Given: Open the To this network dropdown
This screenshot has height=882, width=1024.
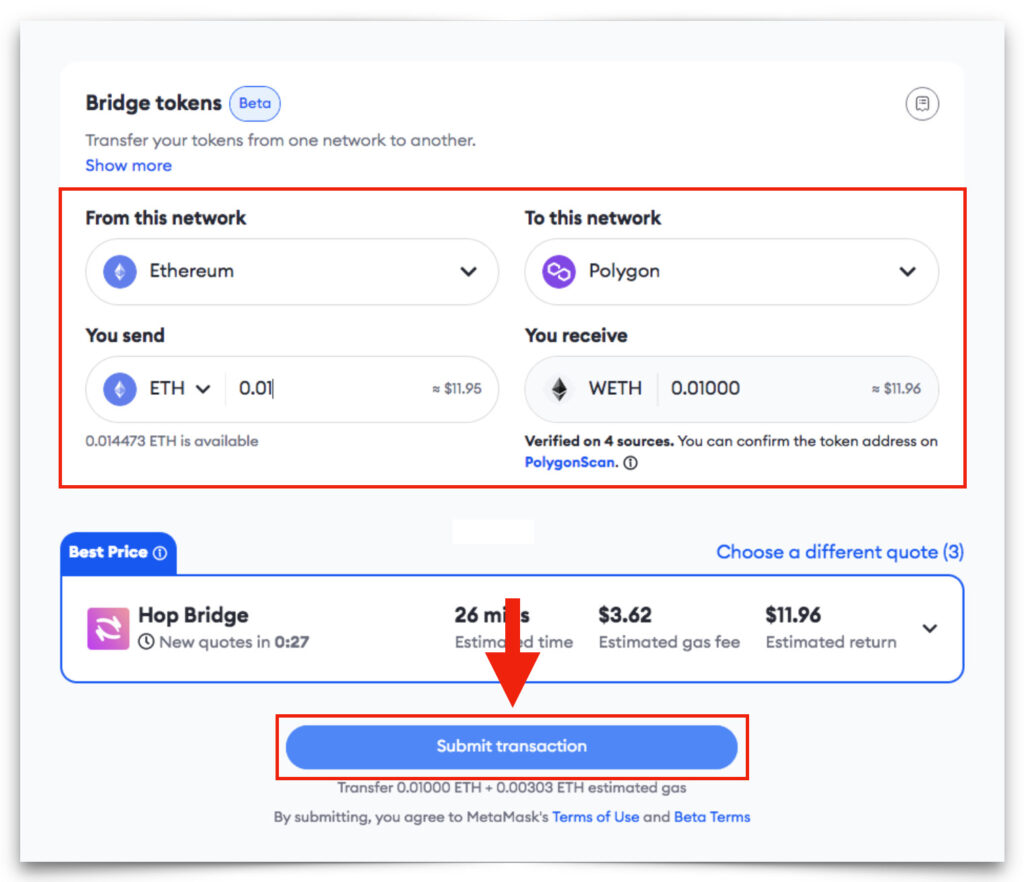Looking at the screenshot, I should [x=908, y=271].
